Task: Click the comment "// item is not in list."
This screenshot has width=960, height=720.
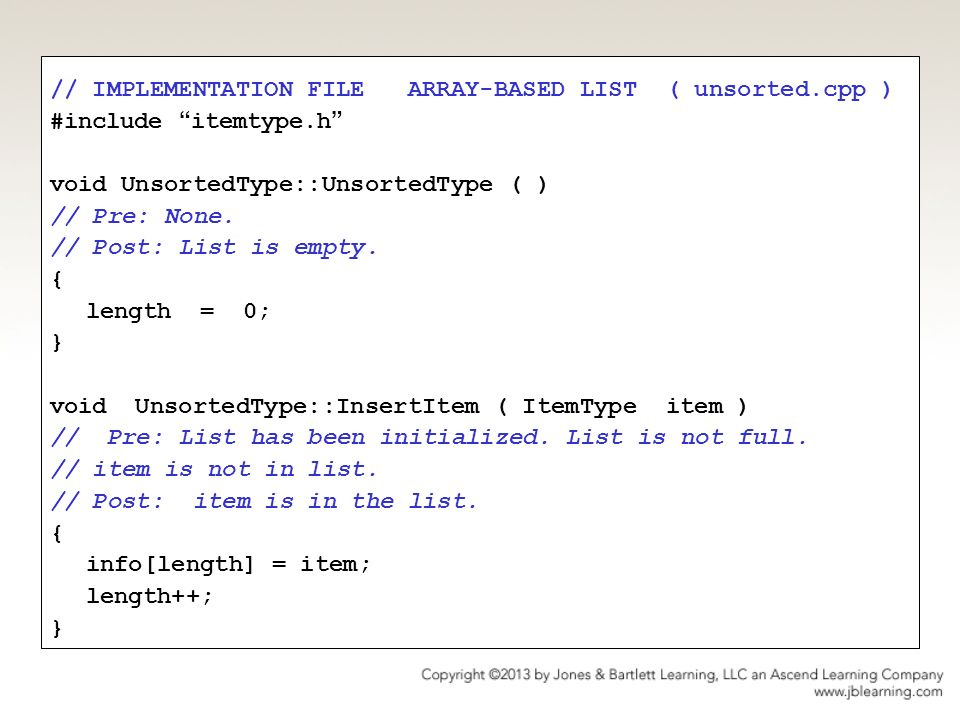Action: [214, 470]
